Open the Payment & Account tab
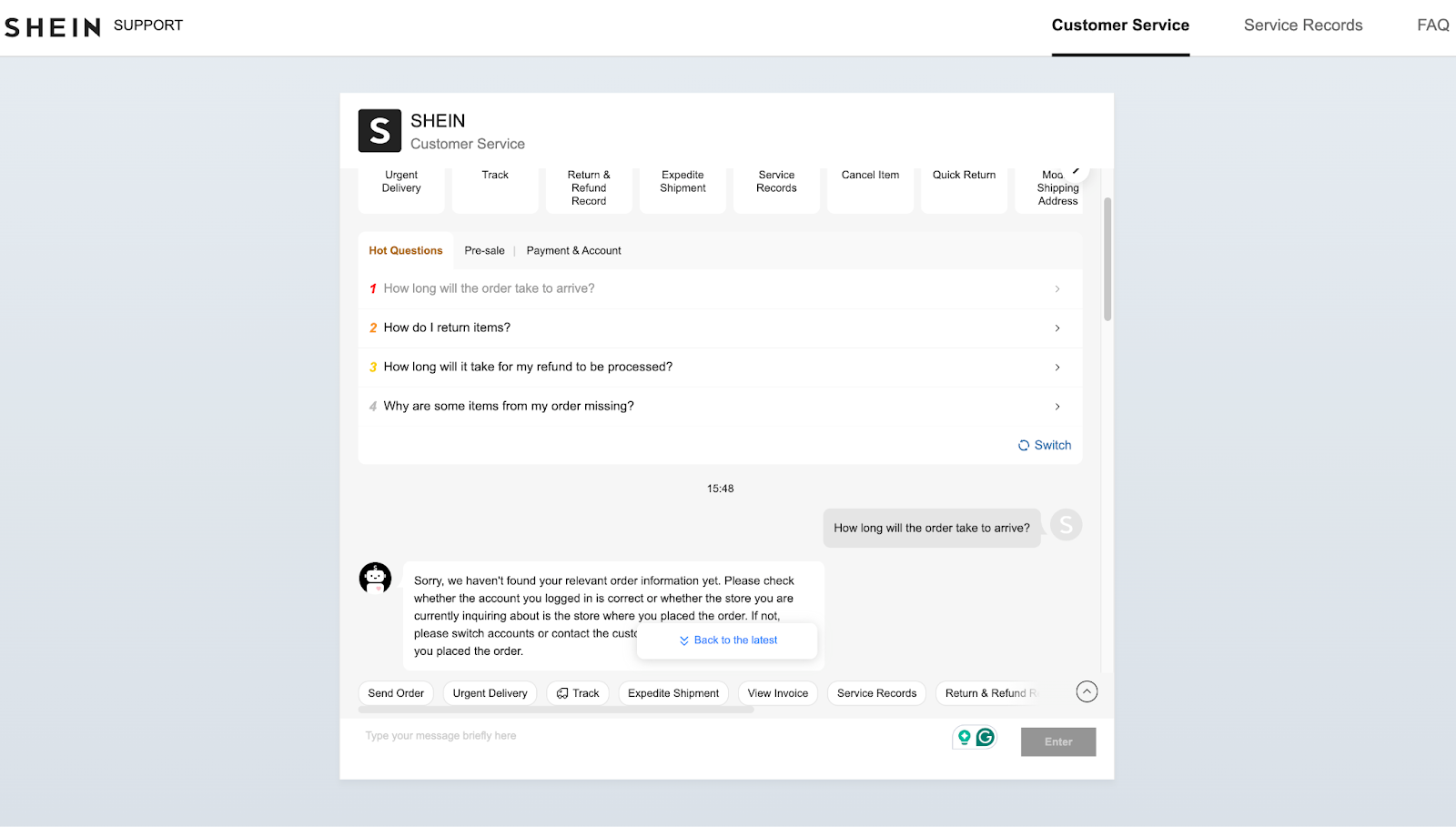 [x=573, y=250]
